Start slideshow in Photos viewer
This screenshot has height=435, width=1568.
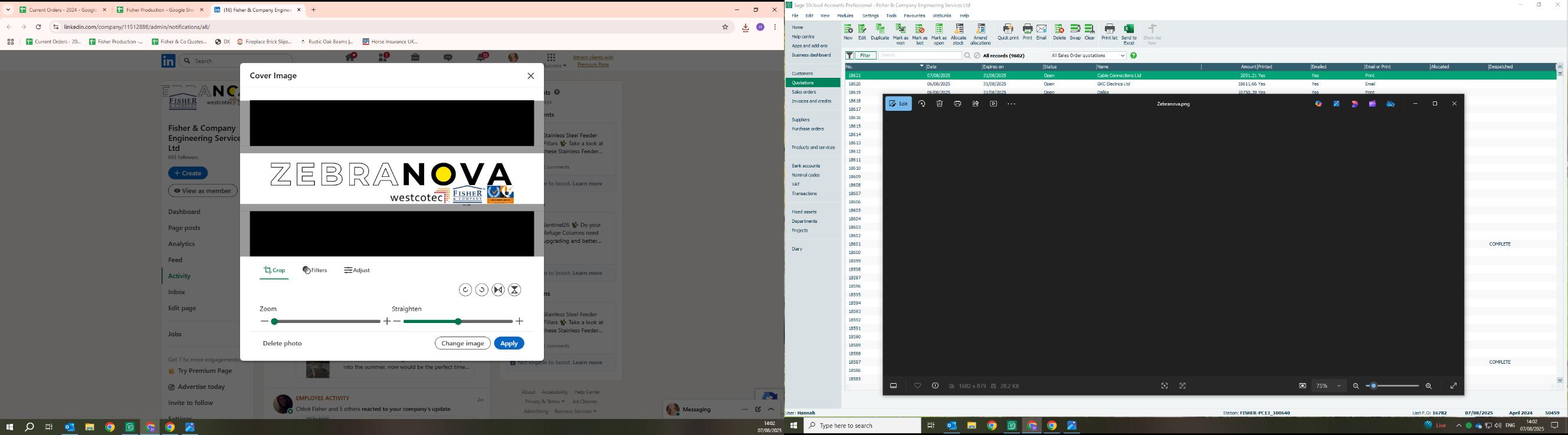pyautogui.click(x=993, y=104)
